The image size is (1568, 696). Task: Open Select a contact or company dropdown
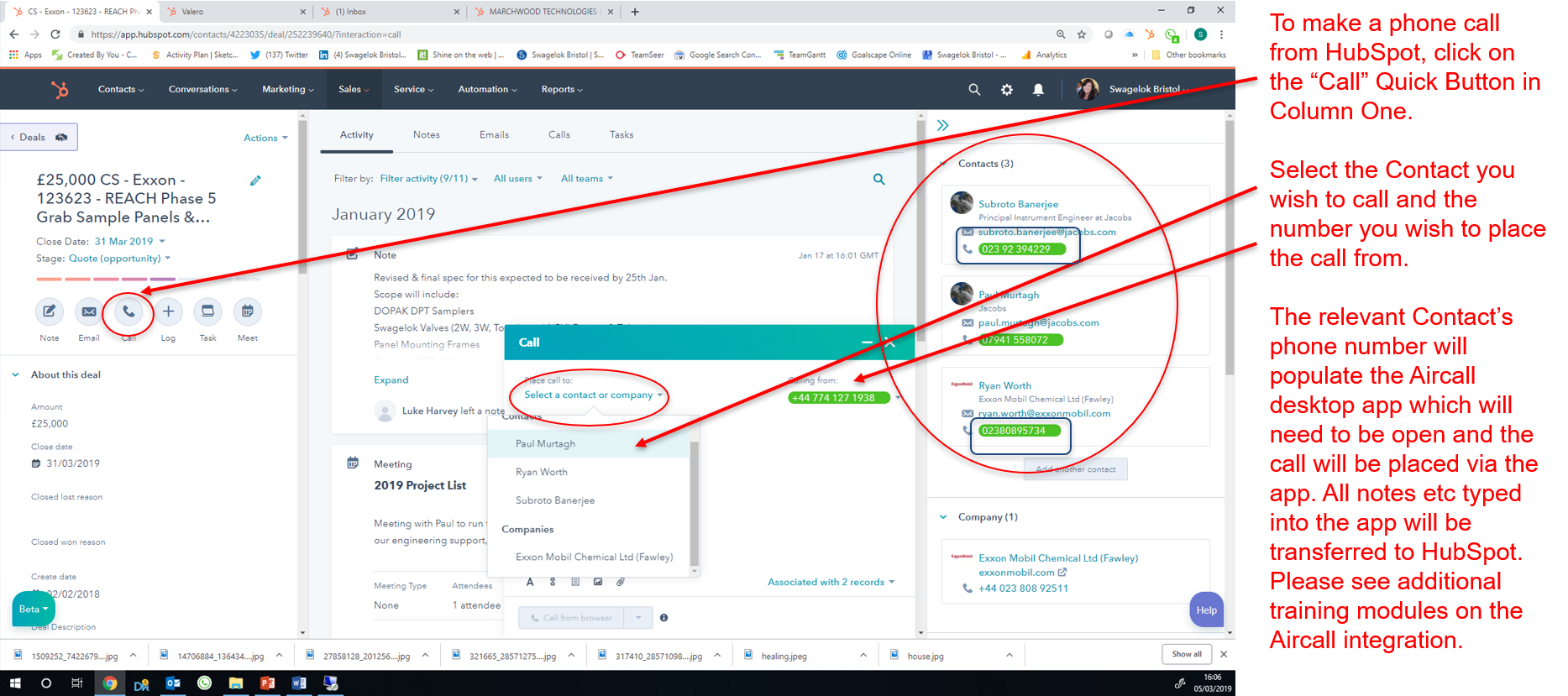tap(593, 395)
